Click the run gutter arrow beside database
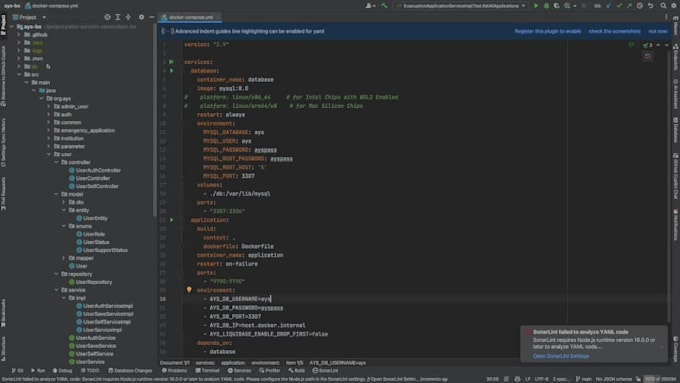680x383 pixels. [172, 71]
